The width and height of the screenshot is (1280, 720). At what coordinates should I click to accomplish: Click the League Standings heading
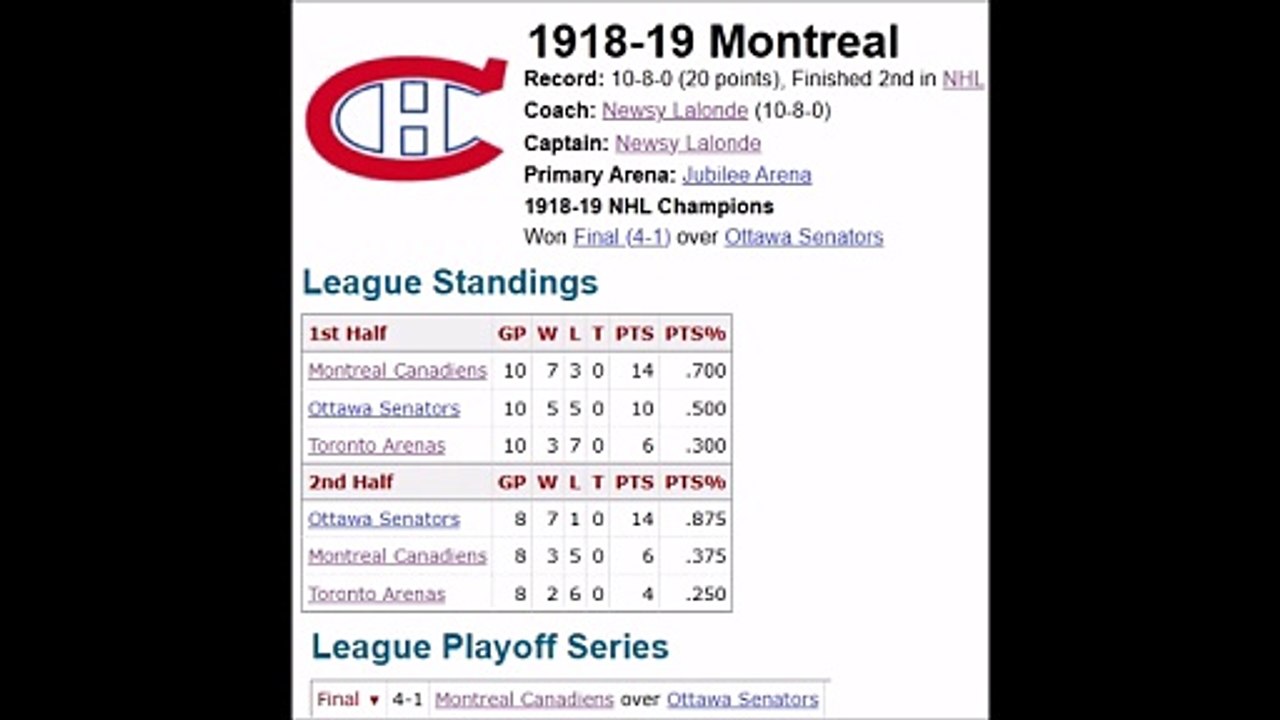(450, 282)
